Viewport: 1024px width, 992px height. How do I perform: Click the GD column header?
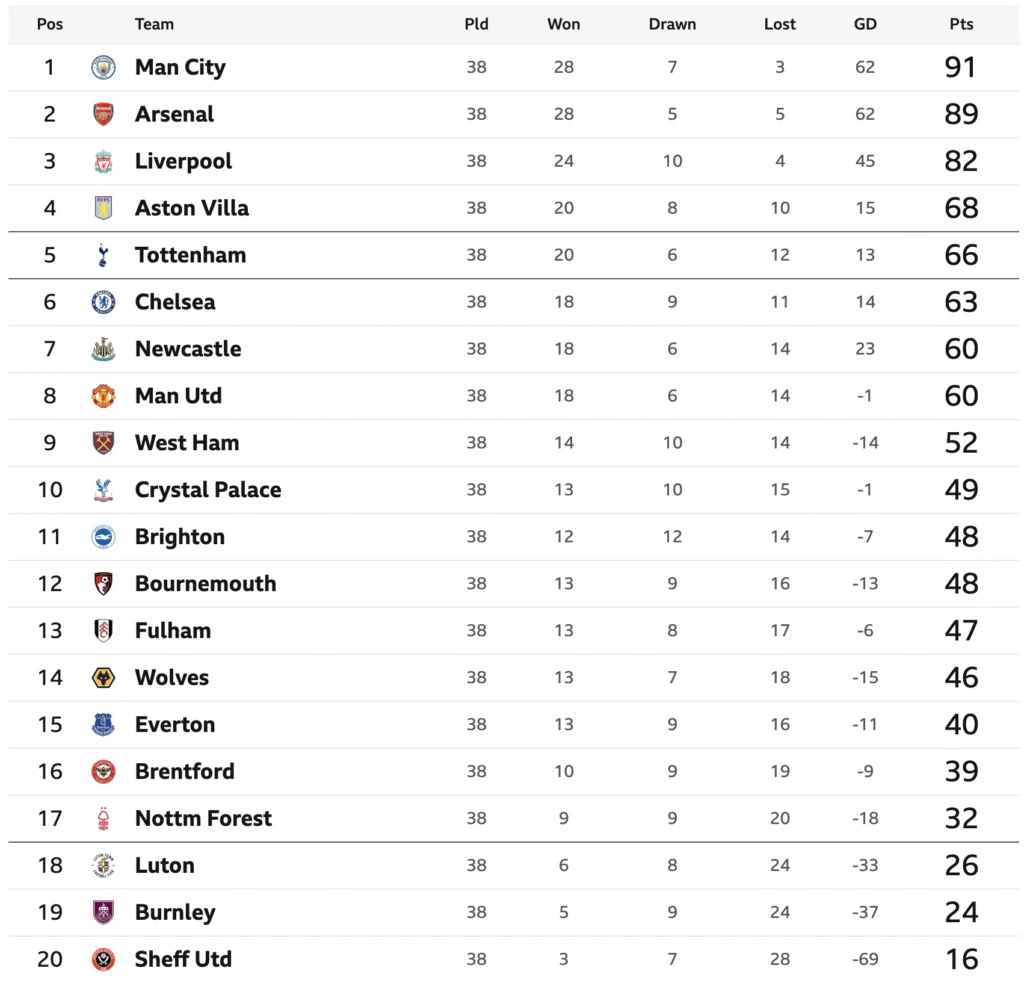865,24
